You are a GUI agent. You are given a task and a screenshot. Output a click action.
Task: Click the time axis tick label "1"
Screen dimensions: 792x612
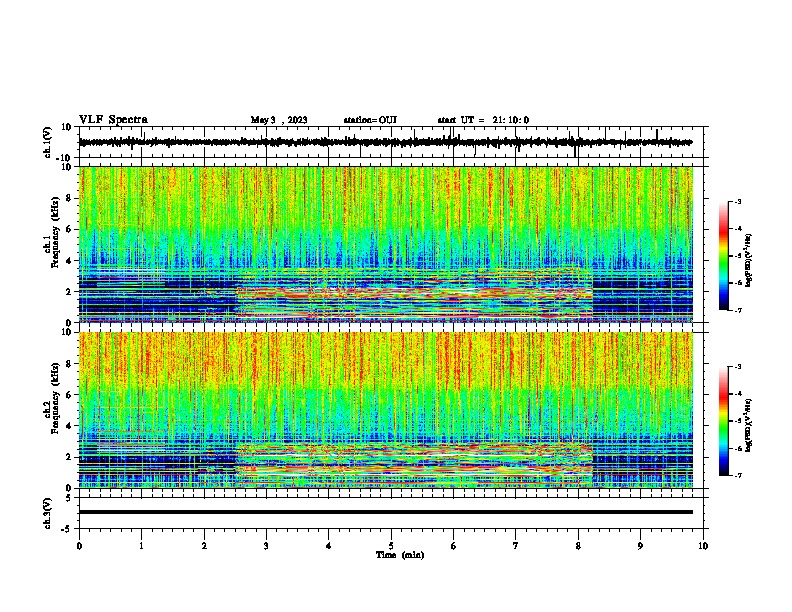[141, 546]
